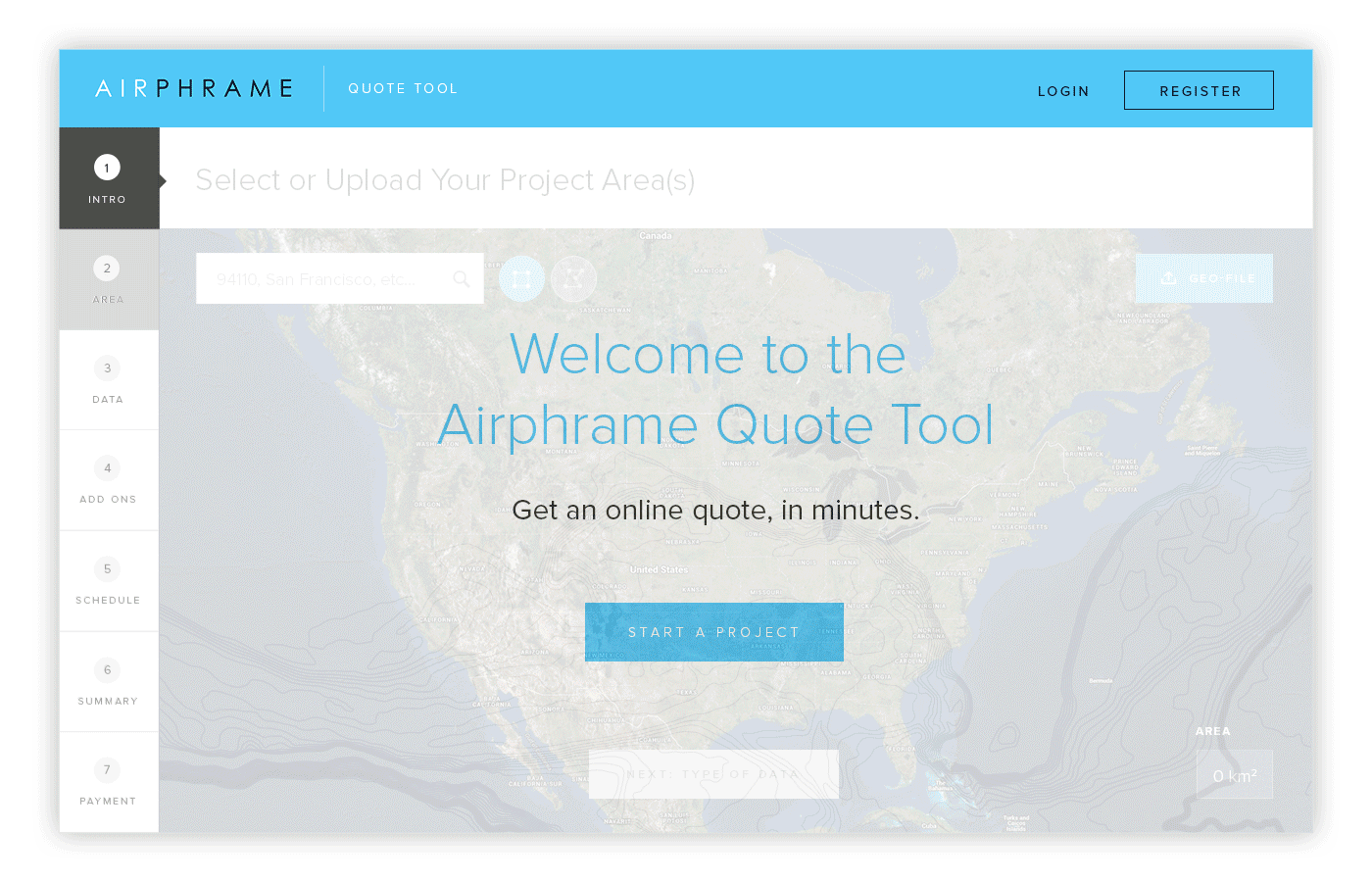This screenshot has width=1372, height=882.
Task: Click 'Select or Upload Your Project Area(s)' title
Action: click(x=445, y=180)
